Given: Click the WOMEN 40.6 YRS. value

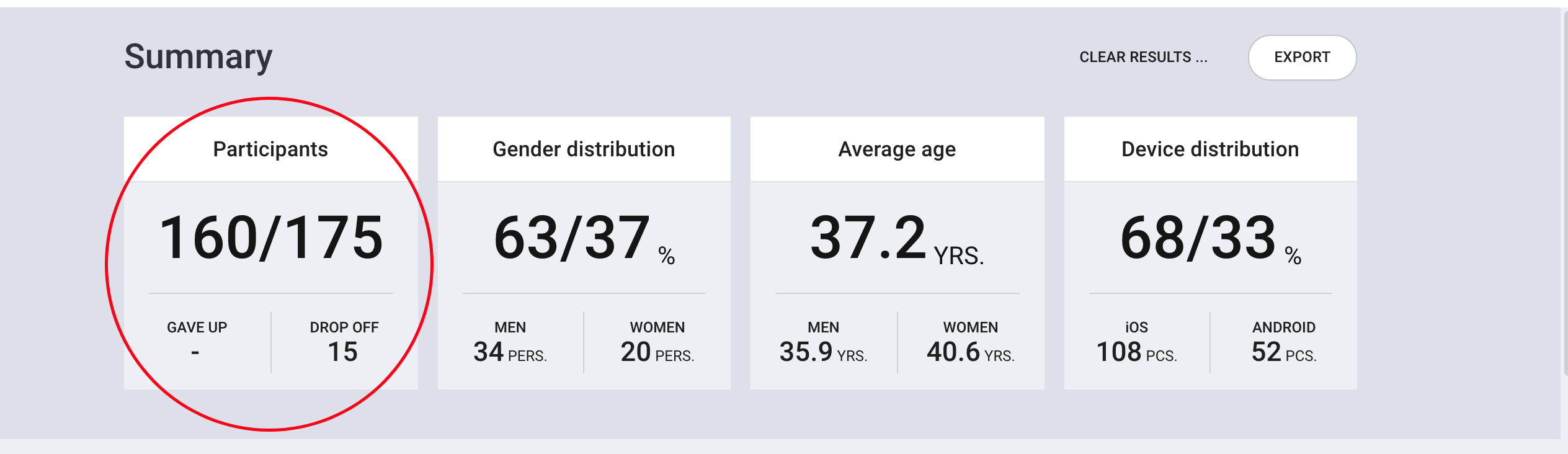Looking at the screenshot, I should click(971, 342).
